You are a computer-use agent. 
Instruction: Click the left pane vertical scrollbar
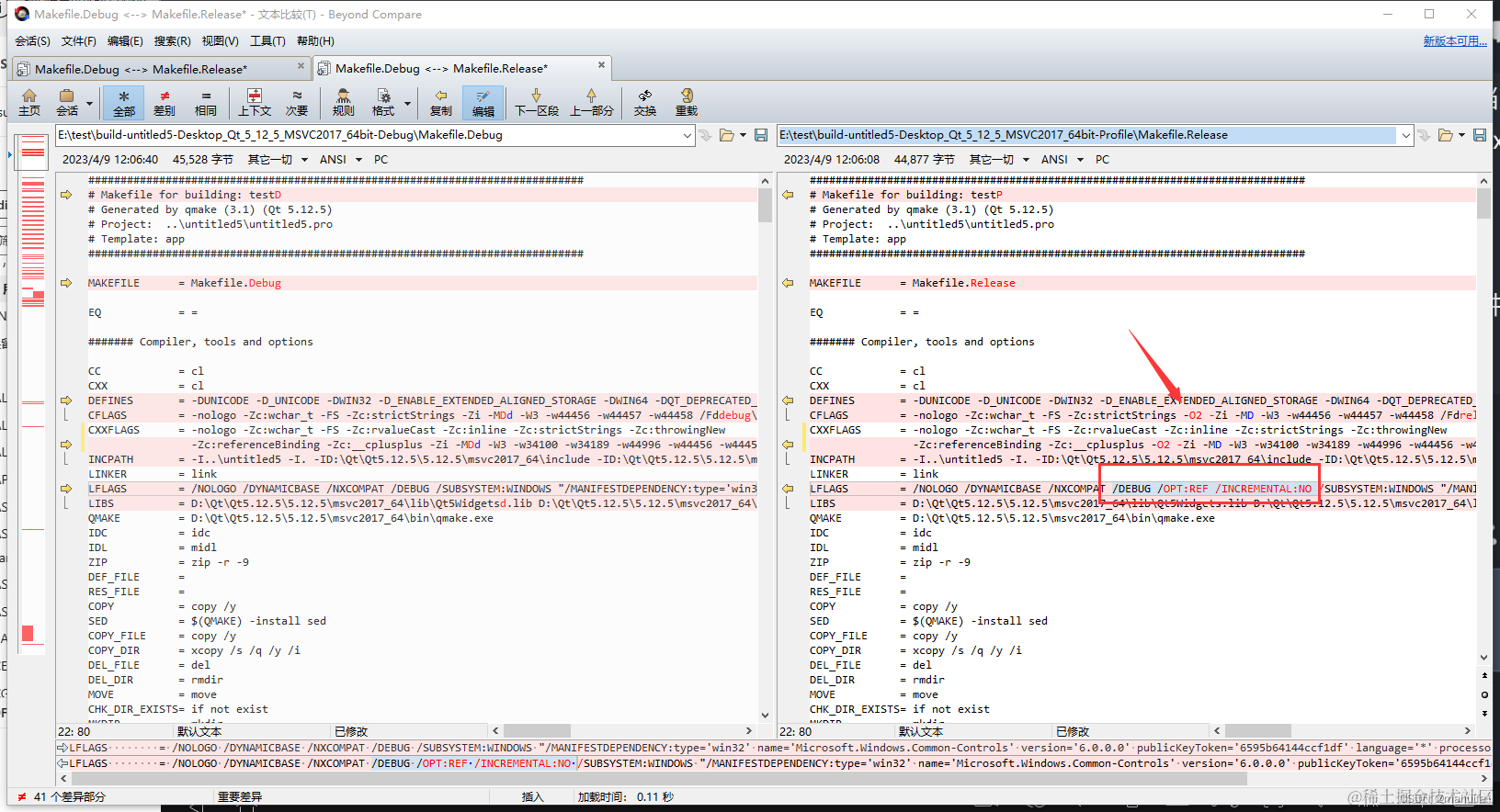765,447
